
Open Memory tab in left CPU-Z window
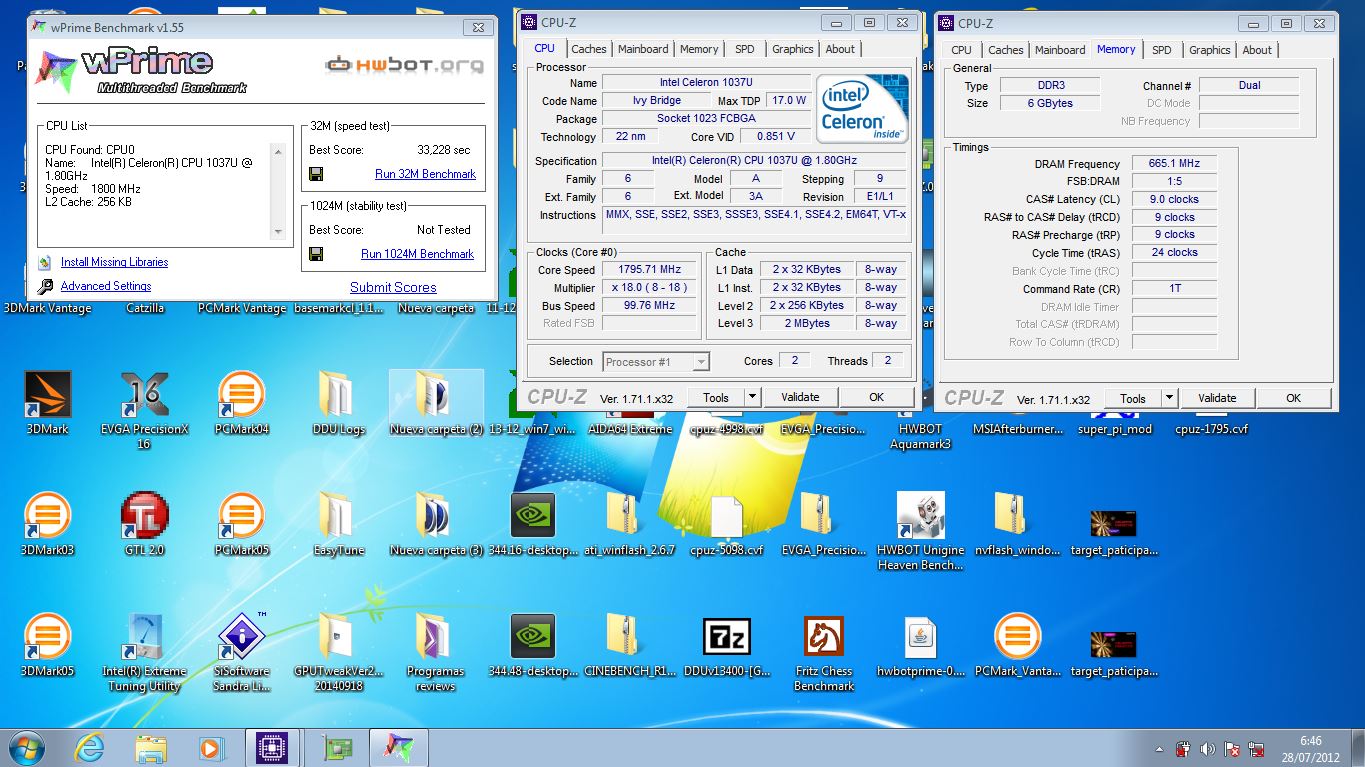click(699, 49)
